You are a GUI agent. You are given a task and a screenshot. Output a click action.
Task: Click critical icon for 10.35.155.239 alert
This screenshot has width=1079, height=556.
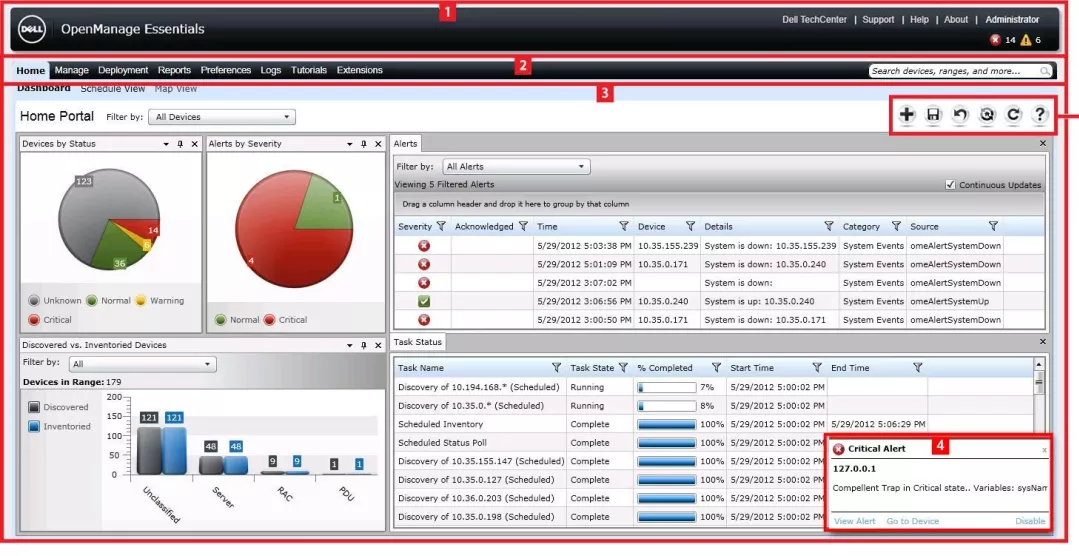click(x=424, y=246)
